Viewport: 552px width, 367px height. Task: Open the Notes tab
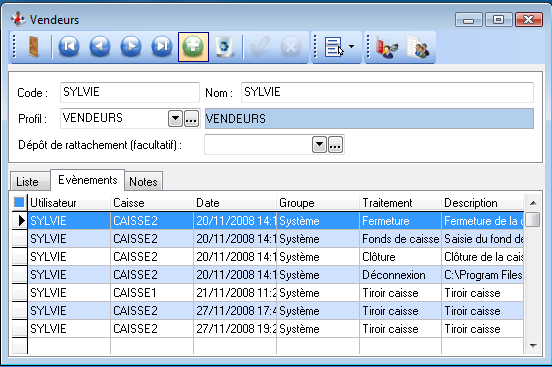click(x=143, y=181)
